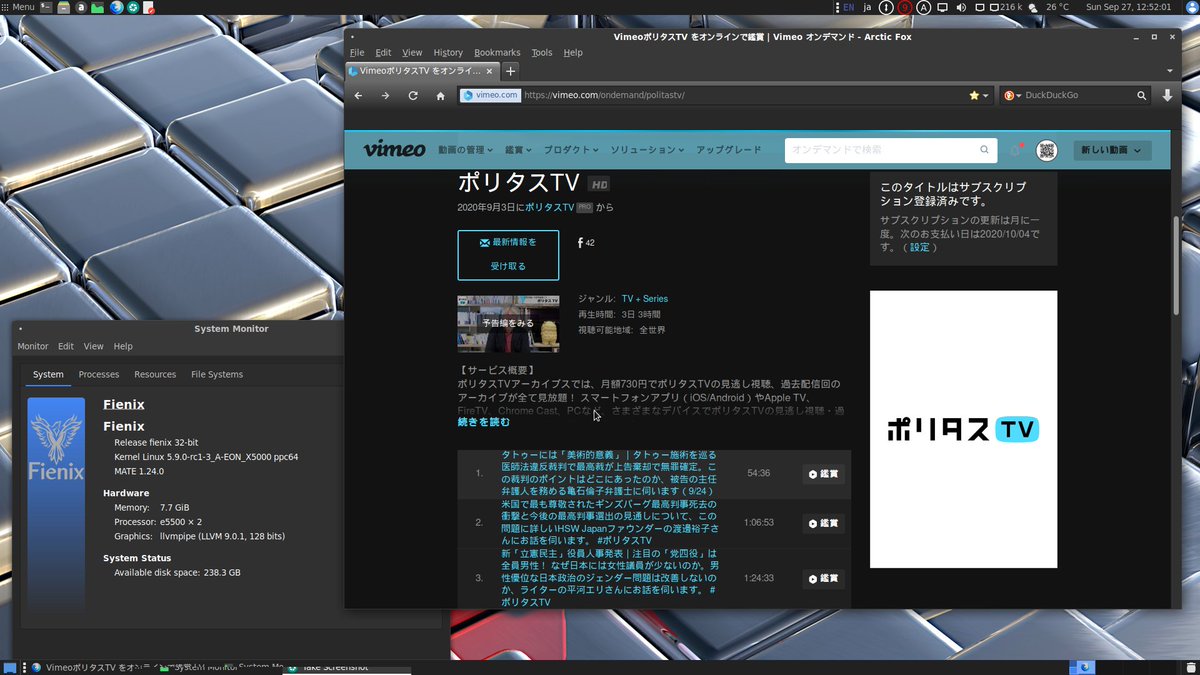Click the vimeo.com site identity badge
The width and height of the screenshot is (1200, 675).
point(490,95)
